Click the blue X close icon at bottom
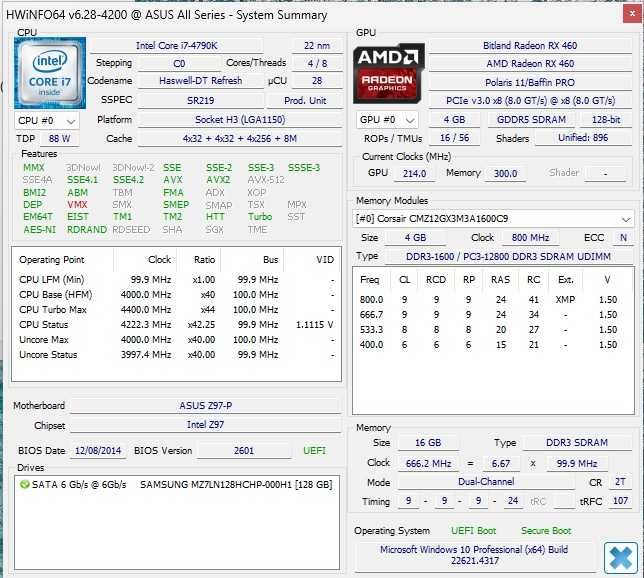 (x=621, y=557)
